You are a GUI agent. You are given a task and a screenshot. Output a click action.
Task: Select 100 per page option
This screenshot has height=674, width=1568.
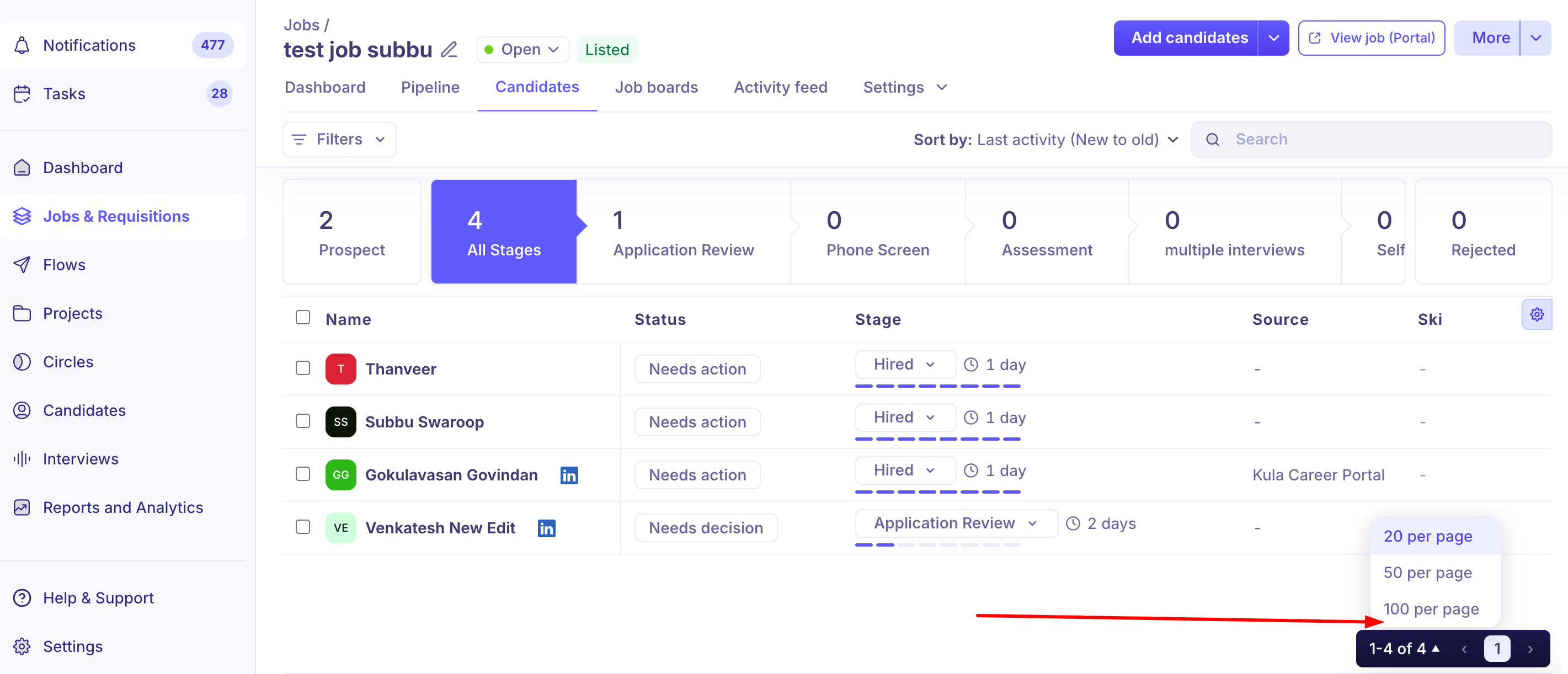click(1434, 609)
